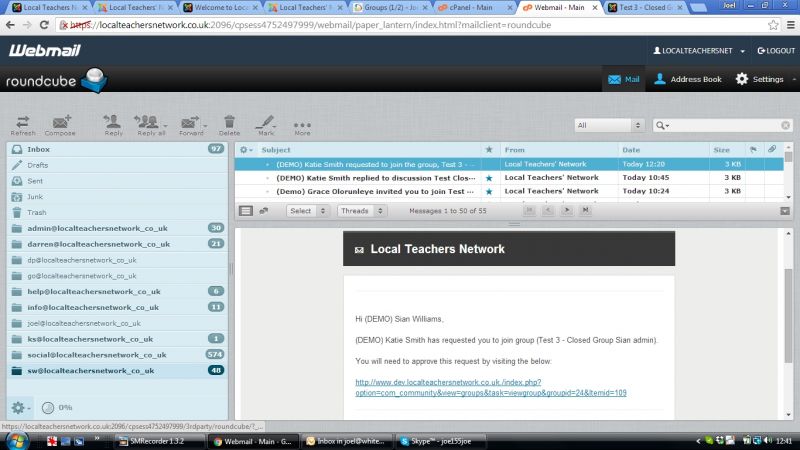Open the list options gear in header
The image size is (800, 450).
pos(245,149)
